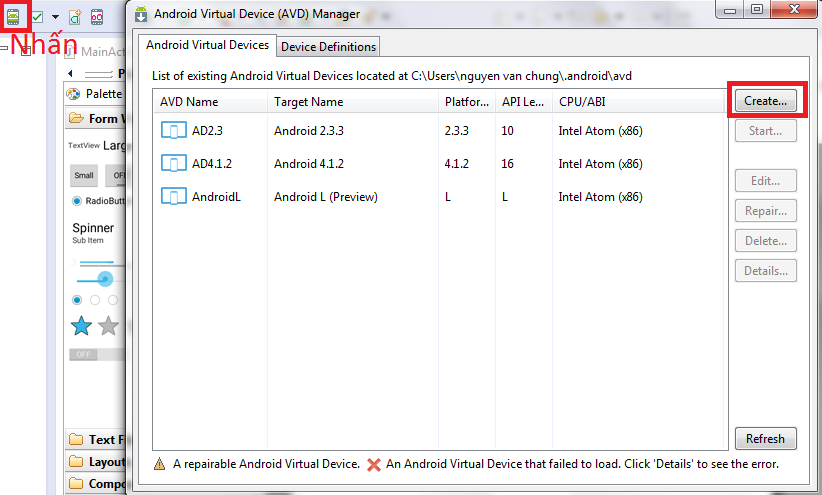Screen dimensions: 822x495
Task: Click the Details... button
Action: click(765, 271)
